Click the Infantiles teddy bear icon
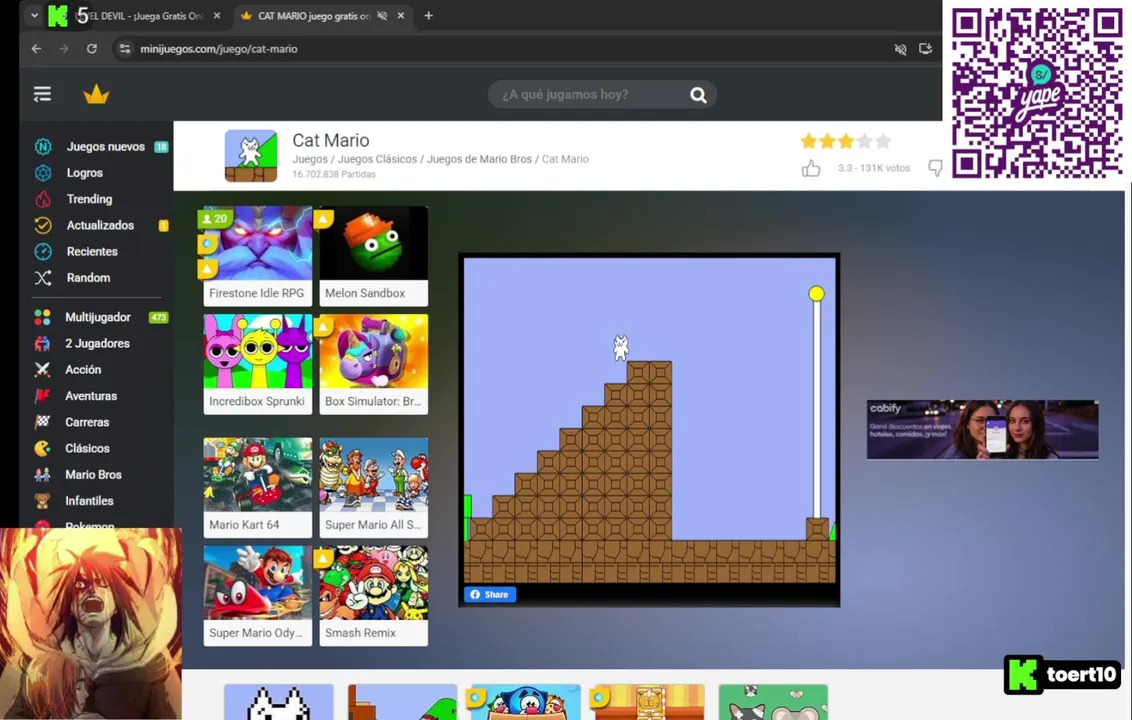The height and width of the screenshot is (720, 1132). tap(43, 500)
